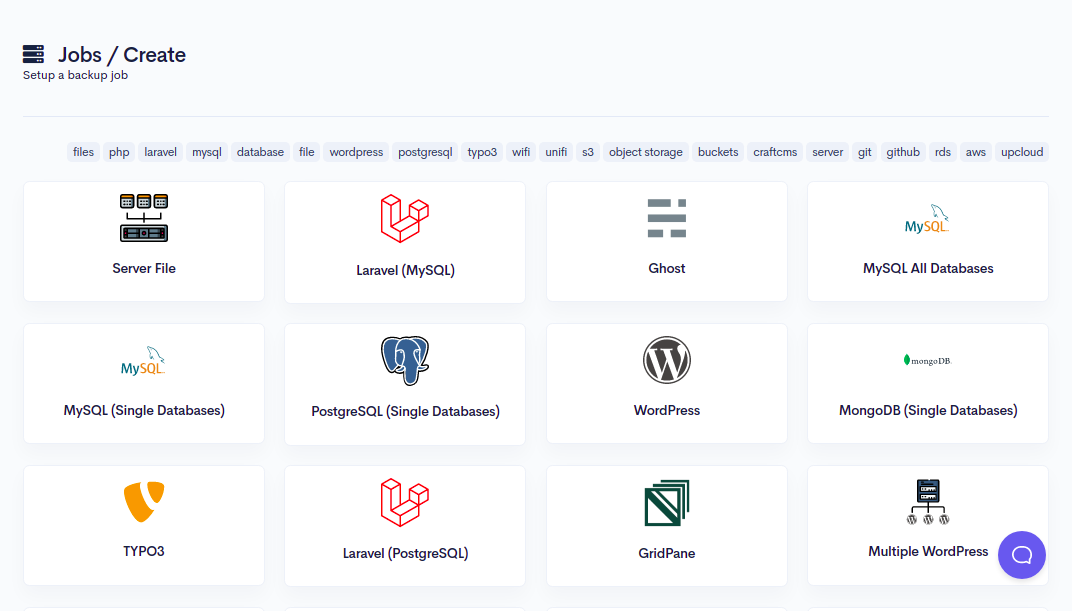This screenshot has width=1072, height=611.
Task: Click the MySQL All Databases logo
Action: click(928, 219)
